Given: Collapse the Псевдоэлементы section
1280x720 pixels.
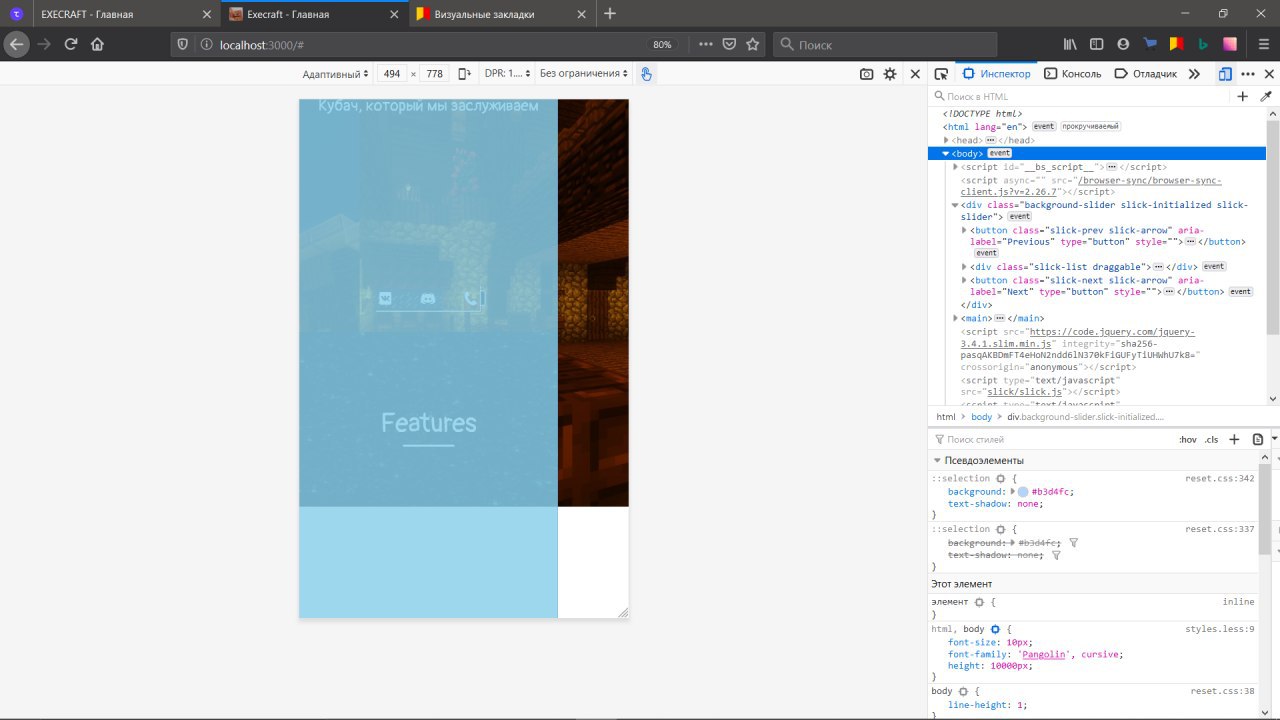Looking at the screenshot, I should click(937, 461).
